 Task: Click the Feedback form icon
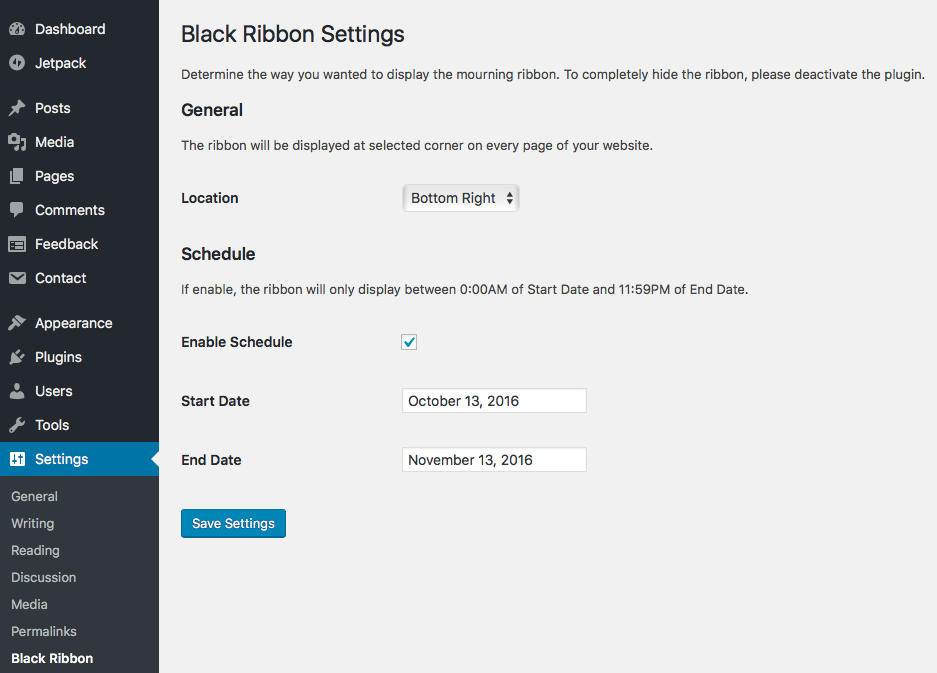[17, 244]
